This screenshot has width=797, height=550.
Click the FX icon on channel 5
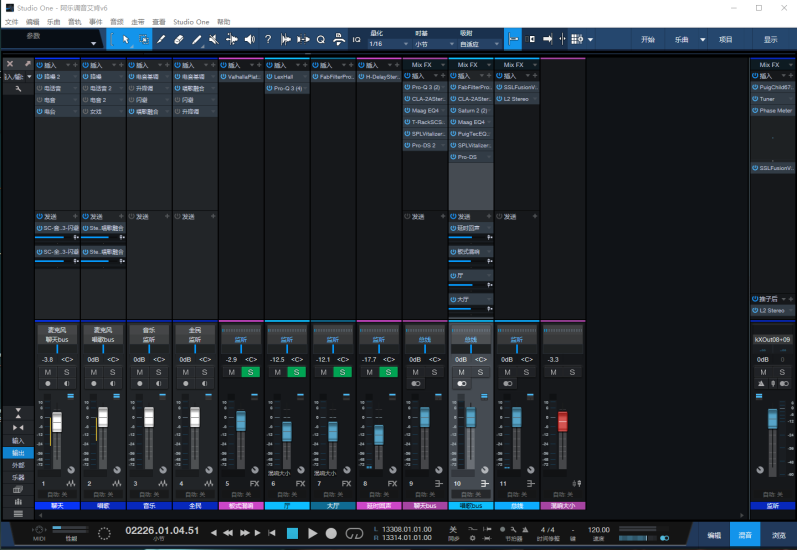coord(254,483)
